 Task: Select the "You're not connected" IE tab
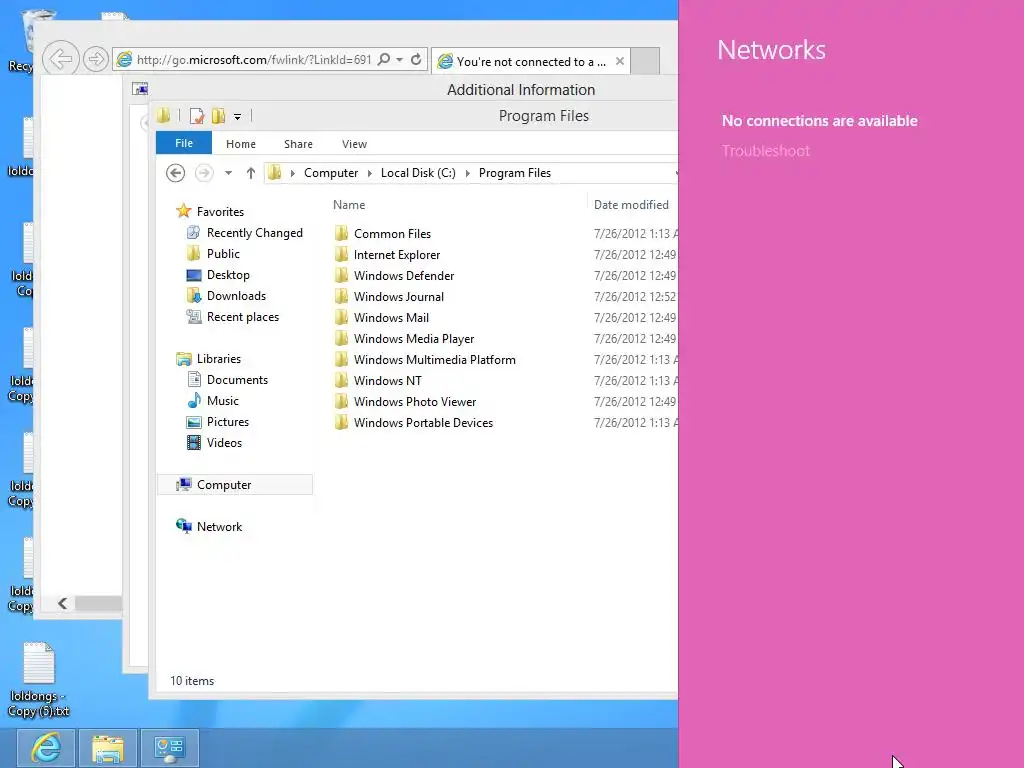point(531,61)
